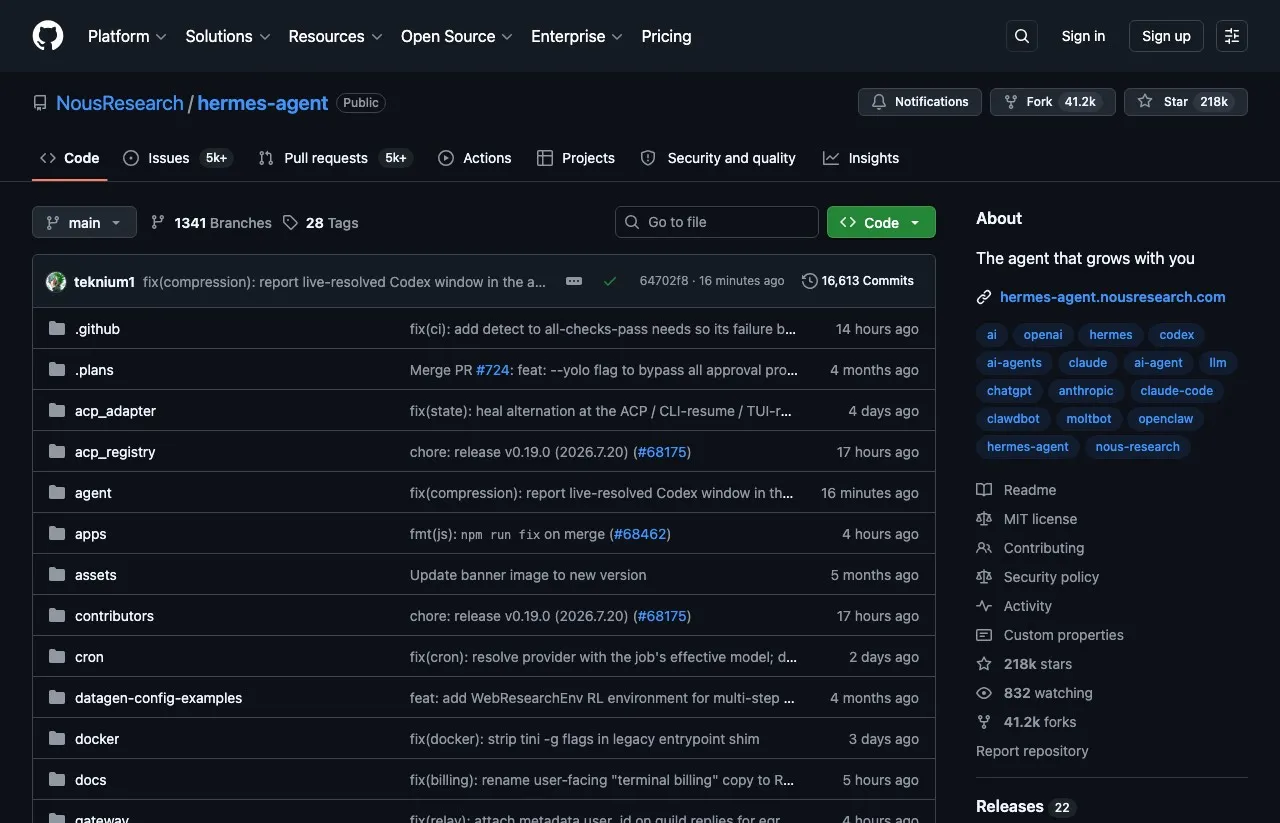Select the openclaw topic tag
This screenshot has height=823, width=1280.
[1165, 419]
